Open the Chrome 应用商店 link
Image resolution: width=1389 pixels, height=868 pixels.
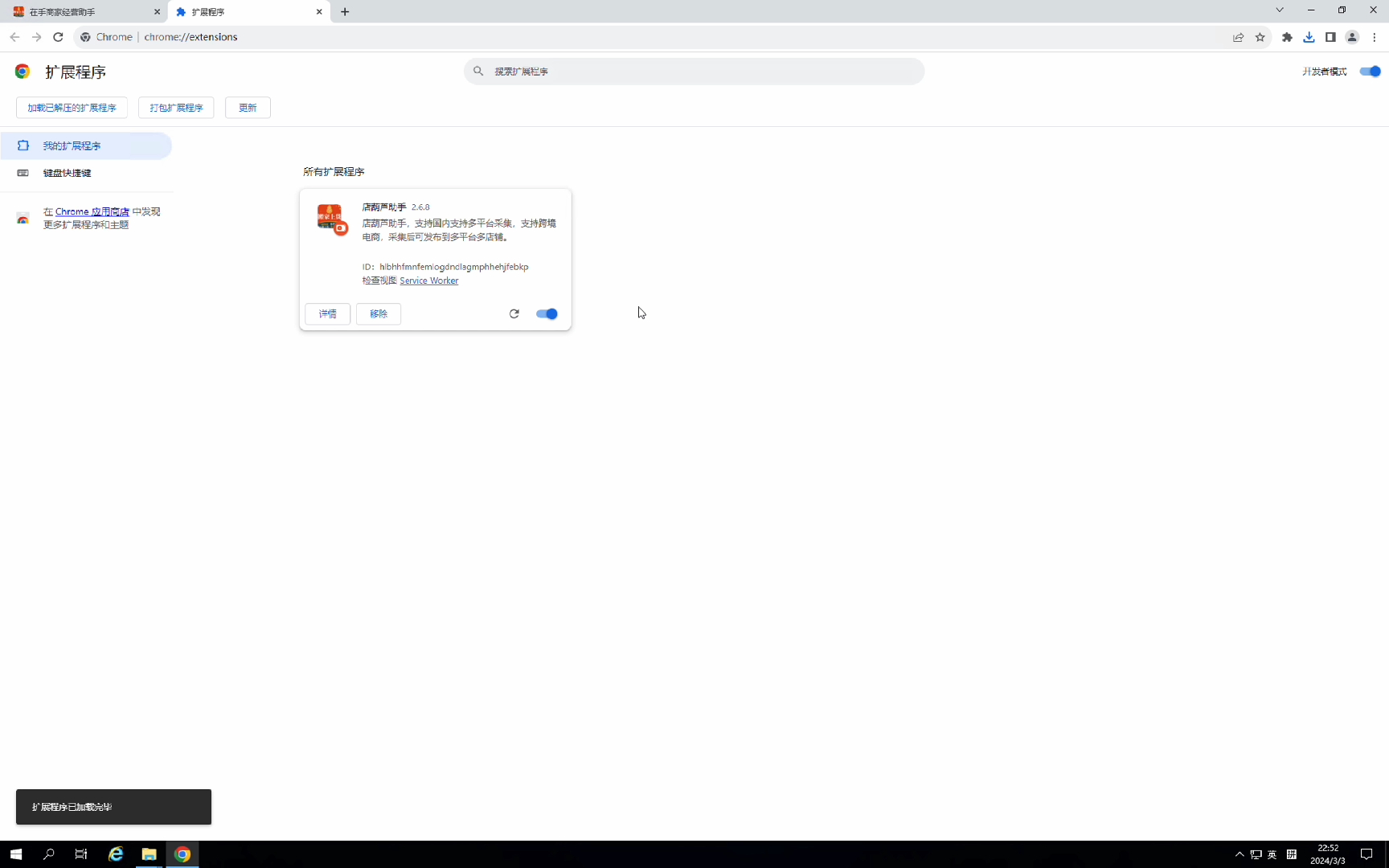point(92,212)
